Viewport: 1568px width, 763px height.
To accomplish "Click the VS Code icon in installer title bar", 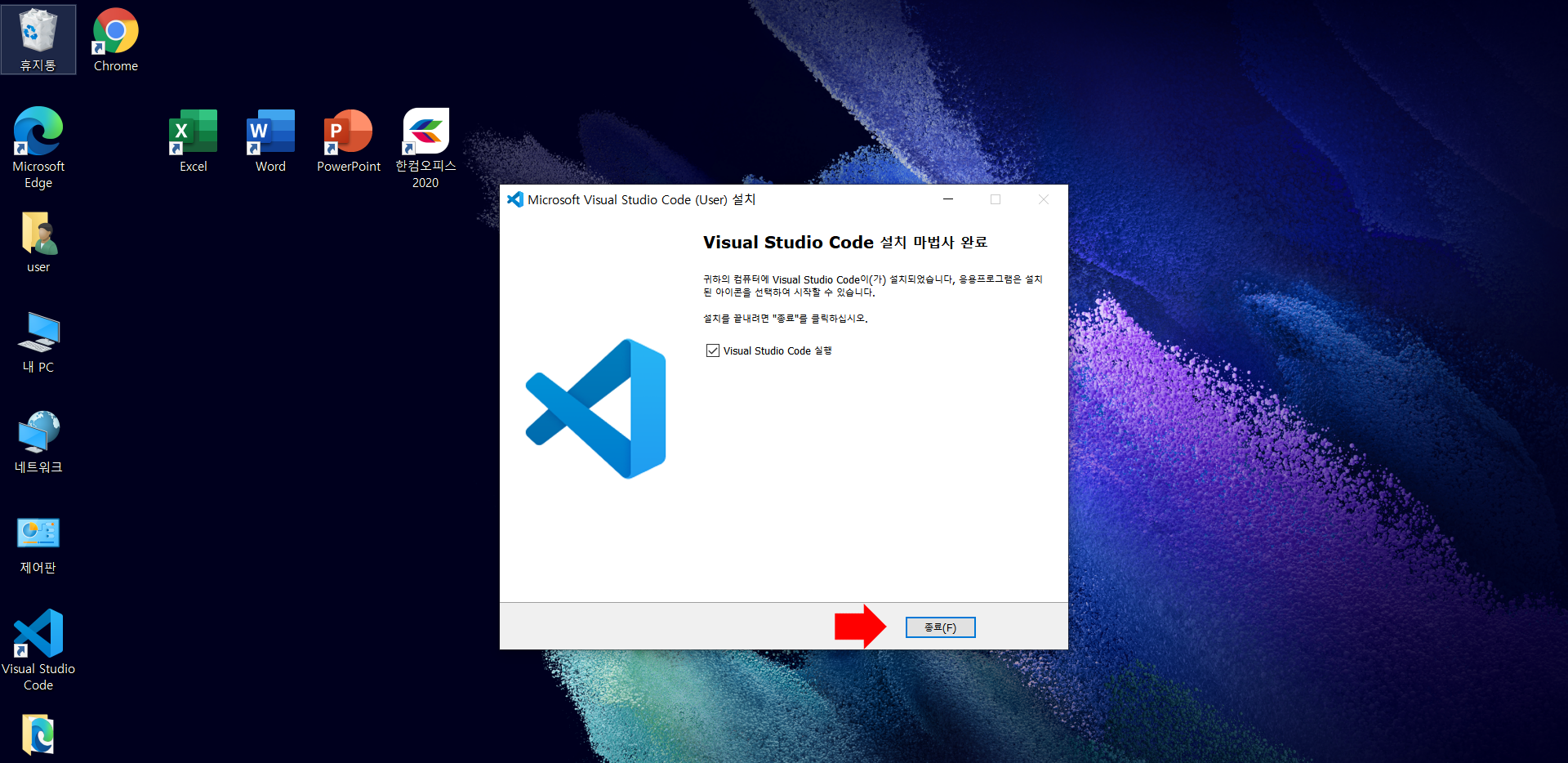I will pyautogui.click(x=514, y=199).
